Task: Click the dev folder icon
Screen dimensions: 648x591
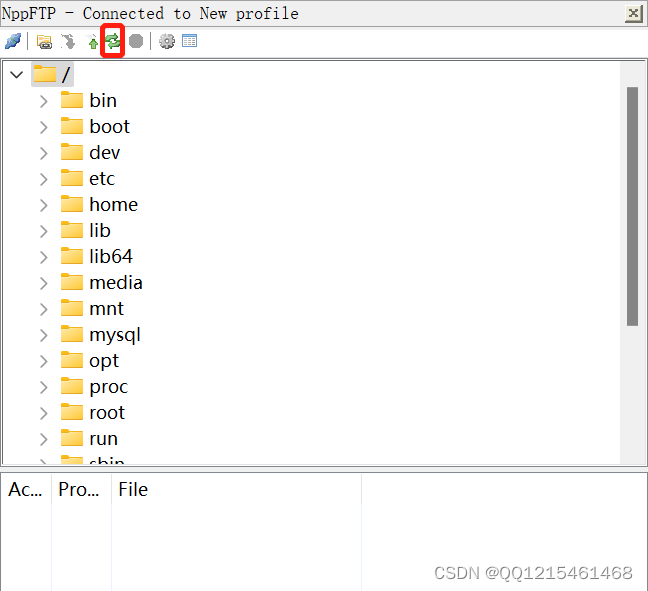Action: tap(72, 152)
